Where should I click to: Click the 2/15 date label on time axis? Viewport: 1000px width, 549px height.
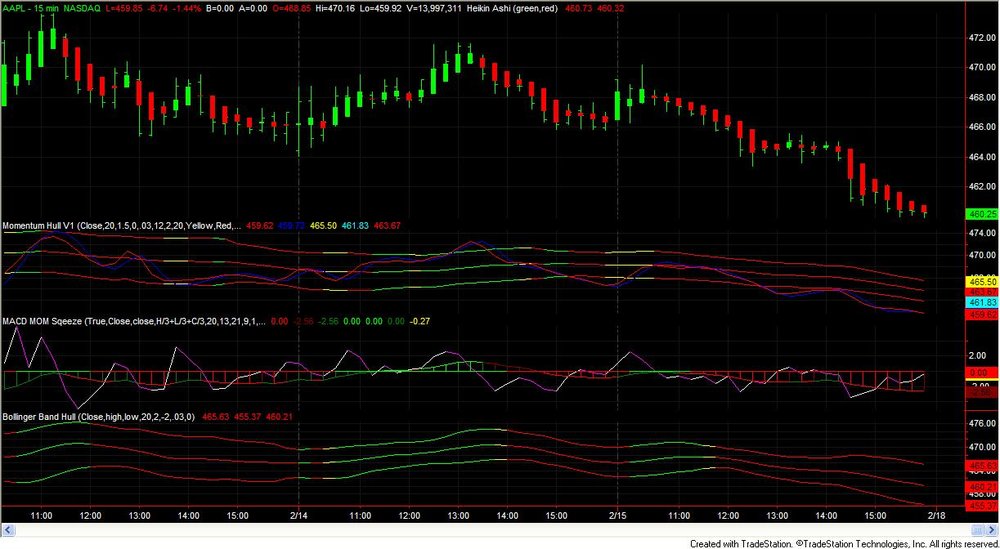click(x=617, y=515)
